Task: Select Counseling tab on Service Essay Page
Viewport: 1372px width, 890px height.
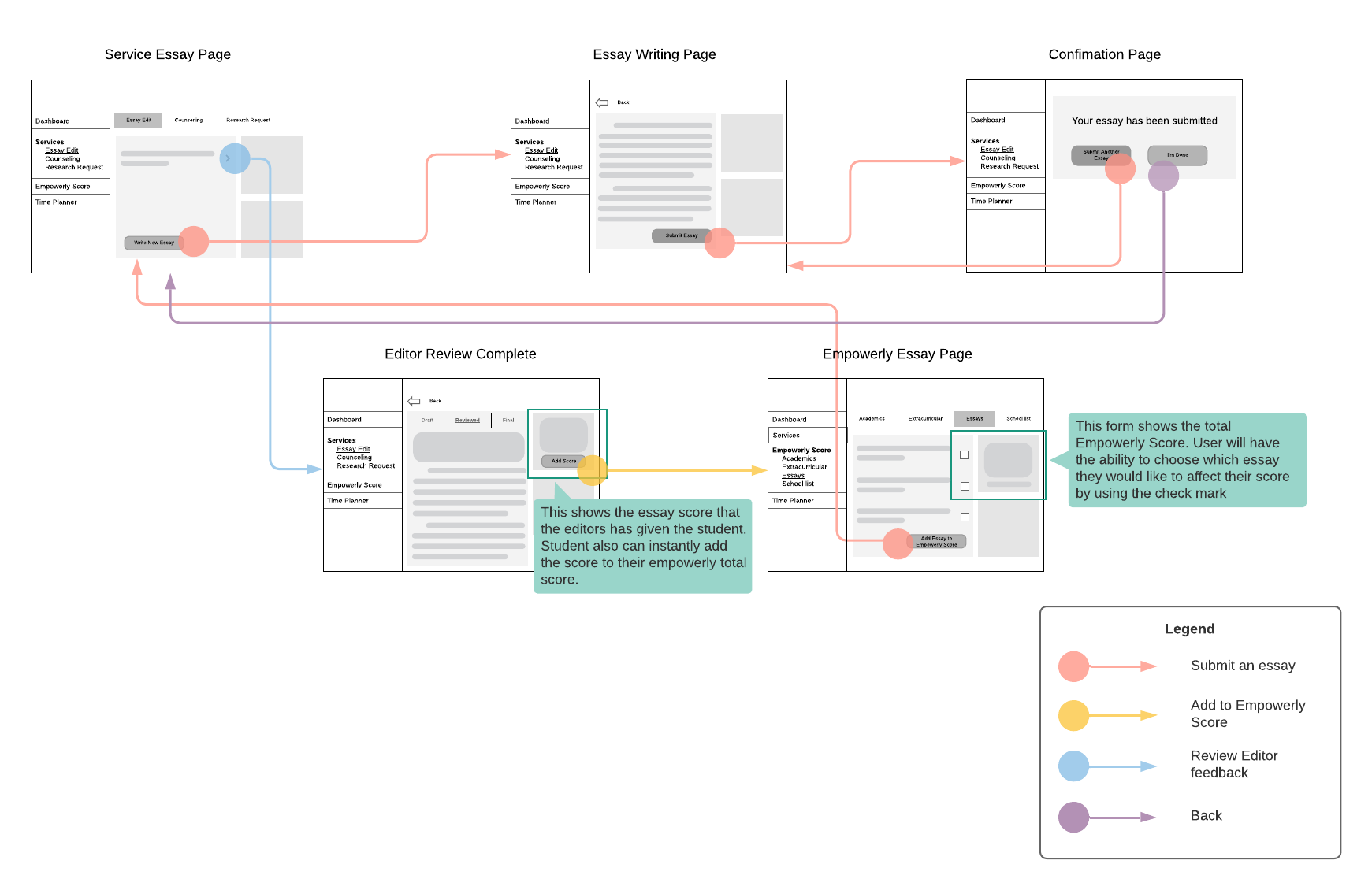Action: (188, 120)
